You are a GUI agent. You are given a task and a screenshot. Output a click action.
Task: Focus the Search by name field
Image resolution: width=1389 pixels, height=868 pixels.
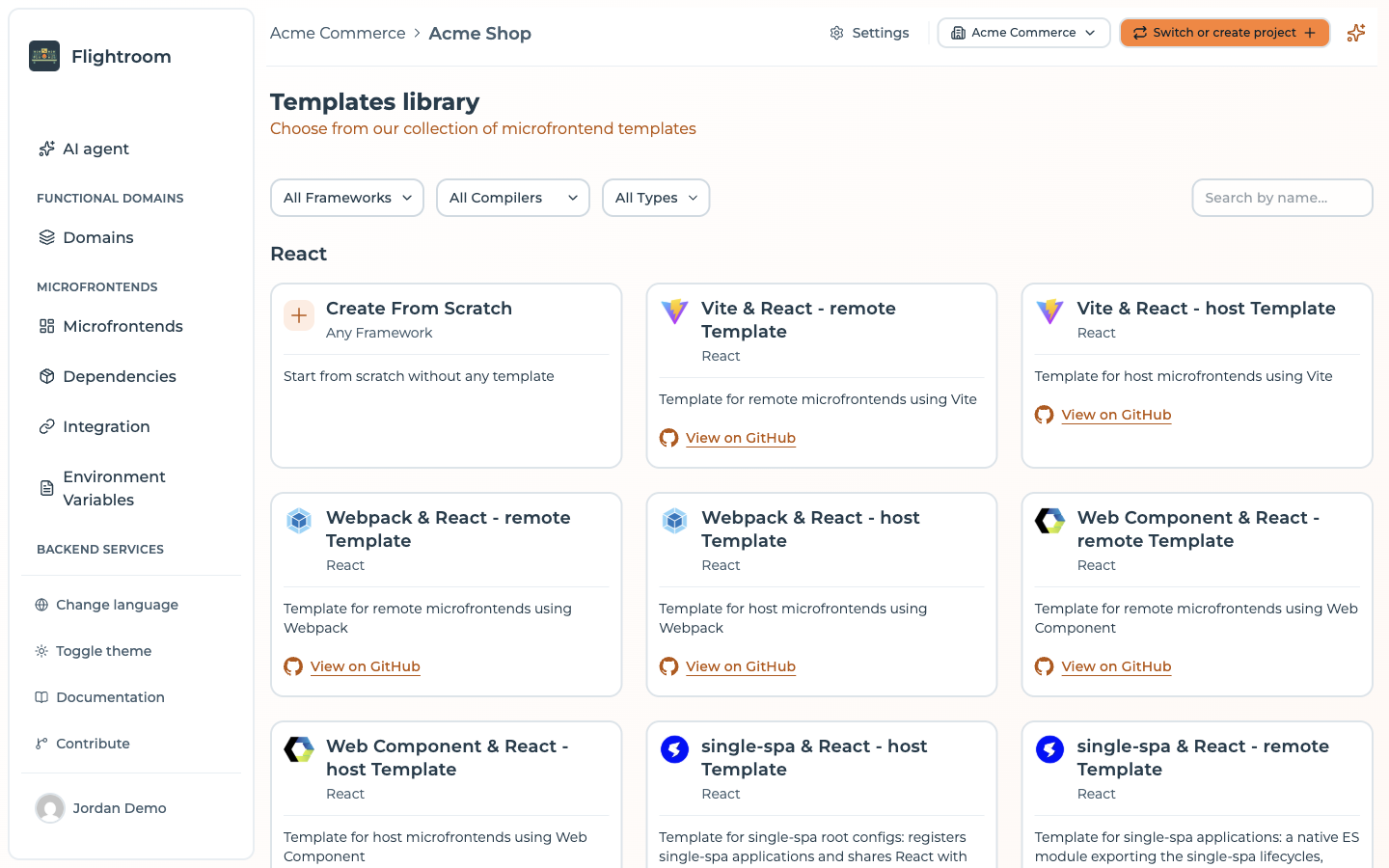click(1282, 198)
